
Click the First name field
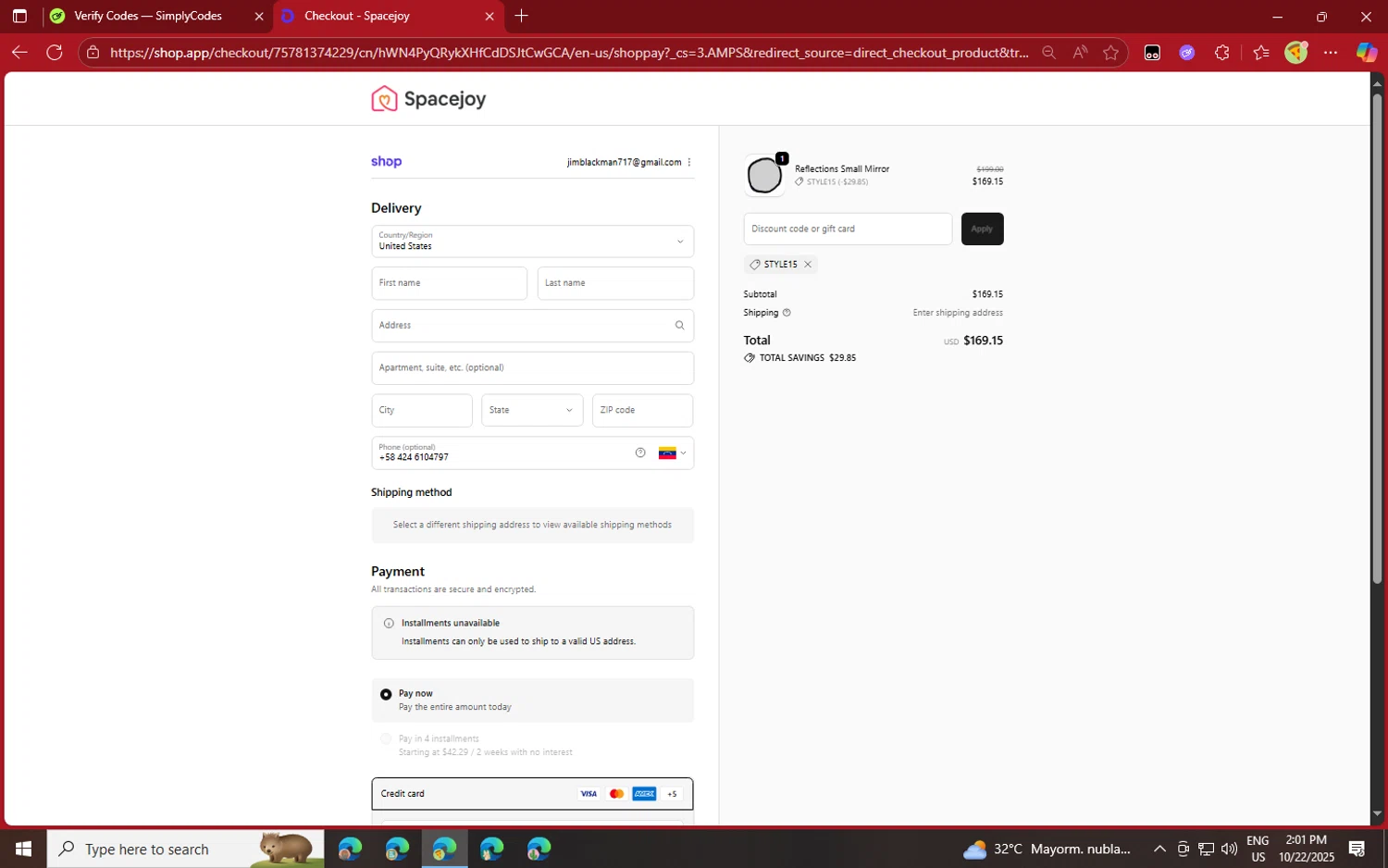[x=450, y=283]
